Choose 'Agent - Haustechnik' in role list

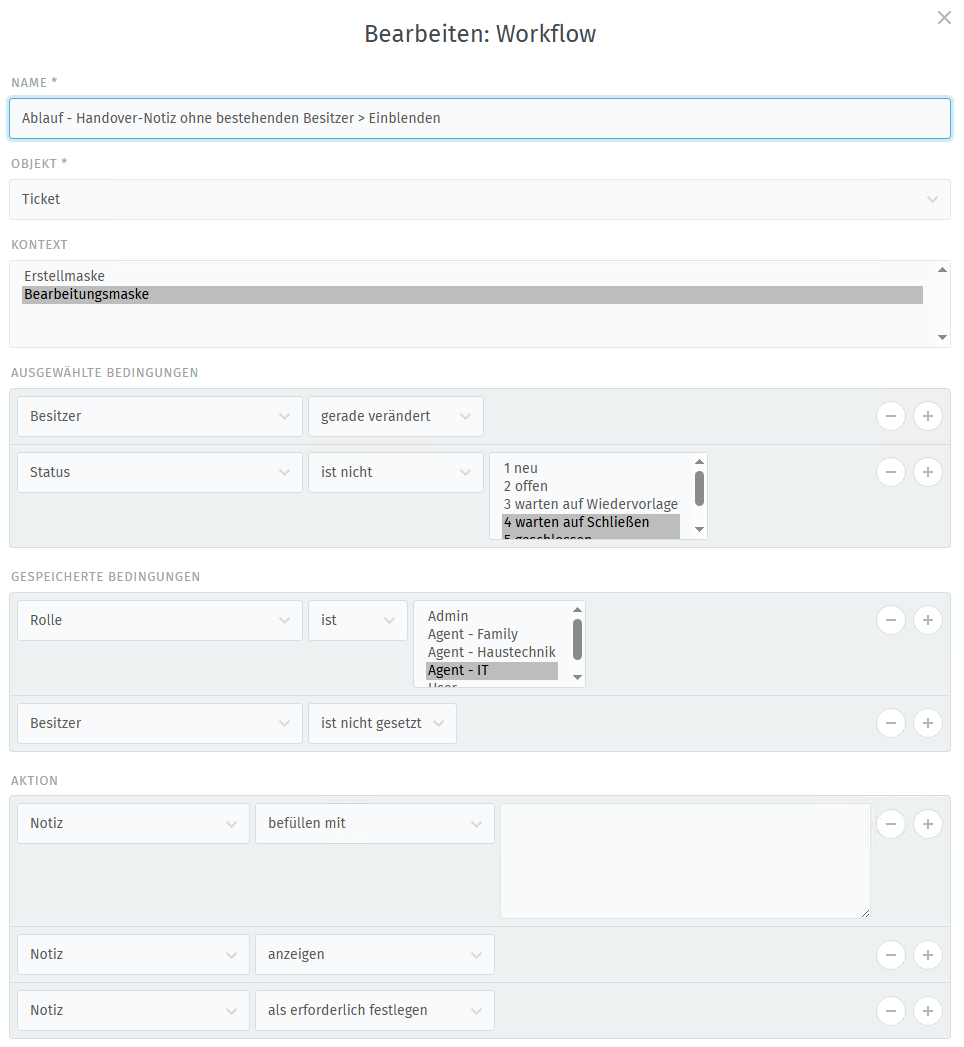(491, 652)
